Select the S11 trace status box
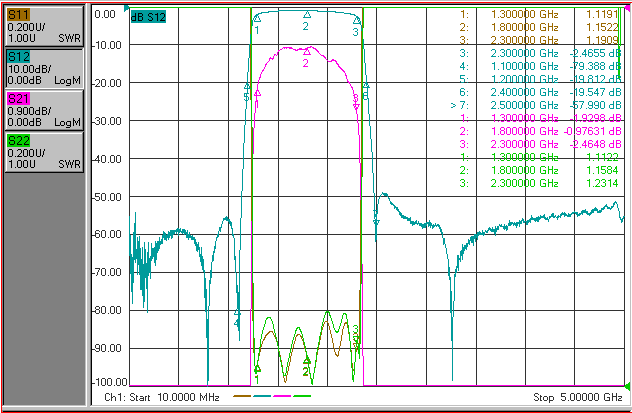Screen dimensions: 632x413 tap(44, 26)
